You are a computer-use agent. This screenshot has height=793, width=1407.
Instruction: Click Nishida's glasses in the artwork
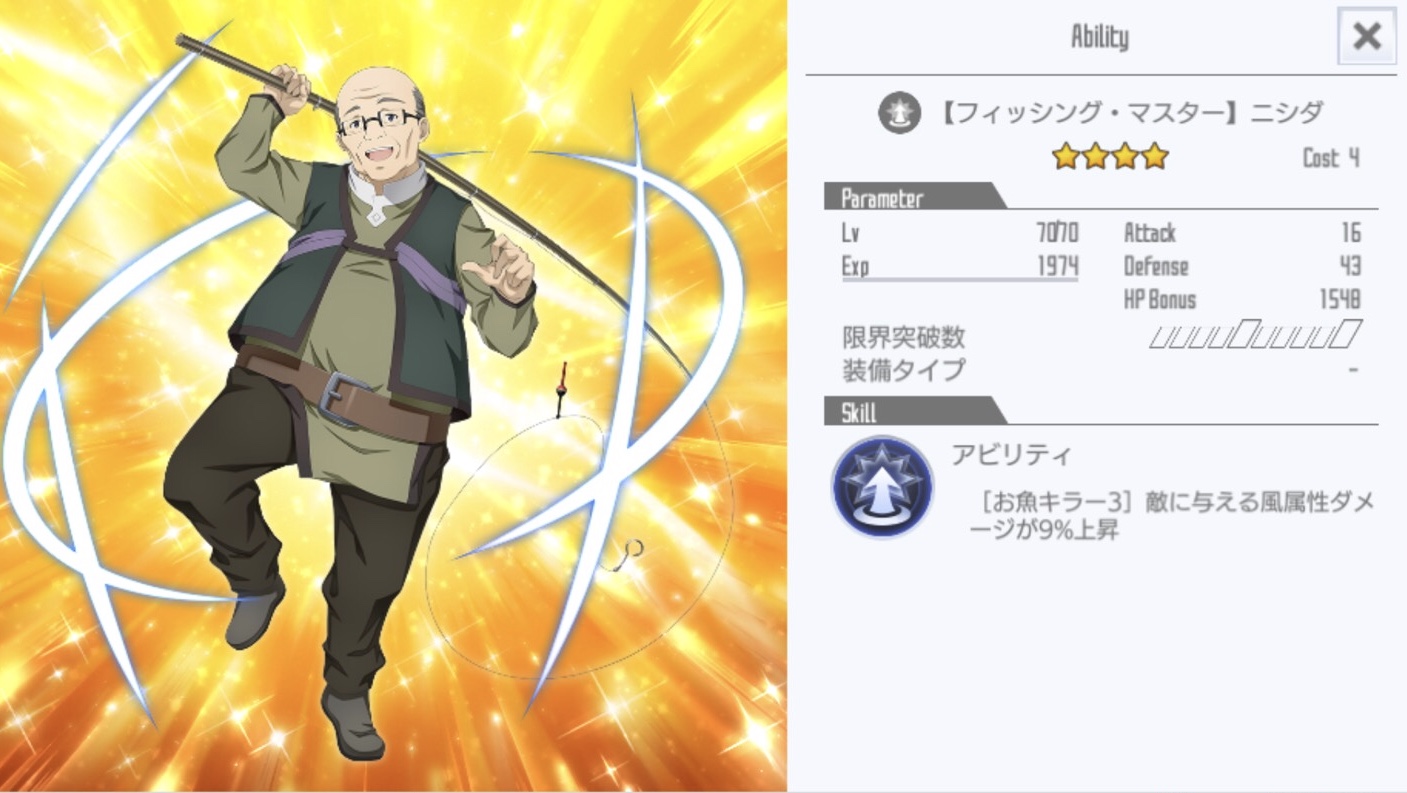tap(378, 124)
